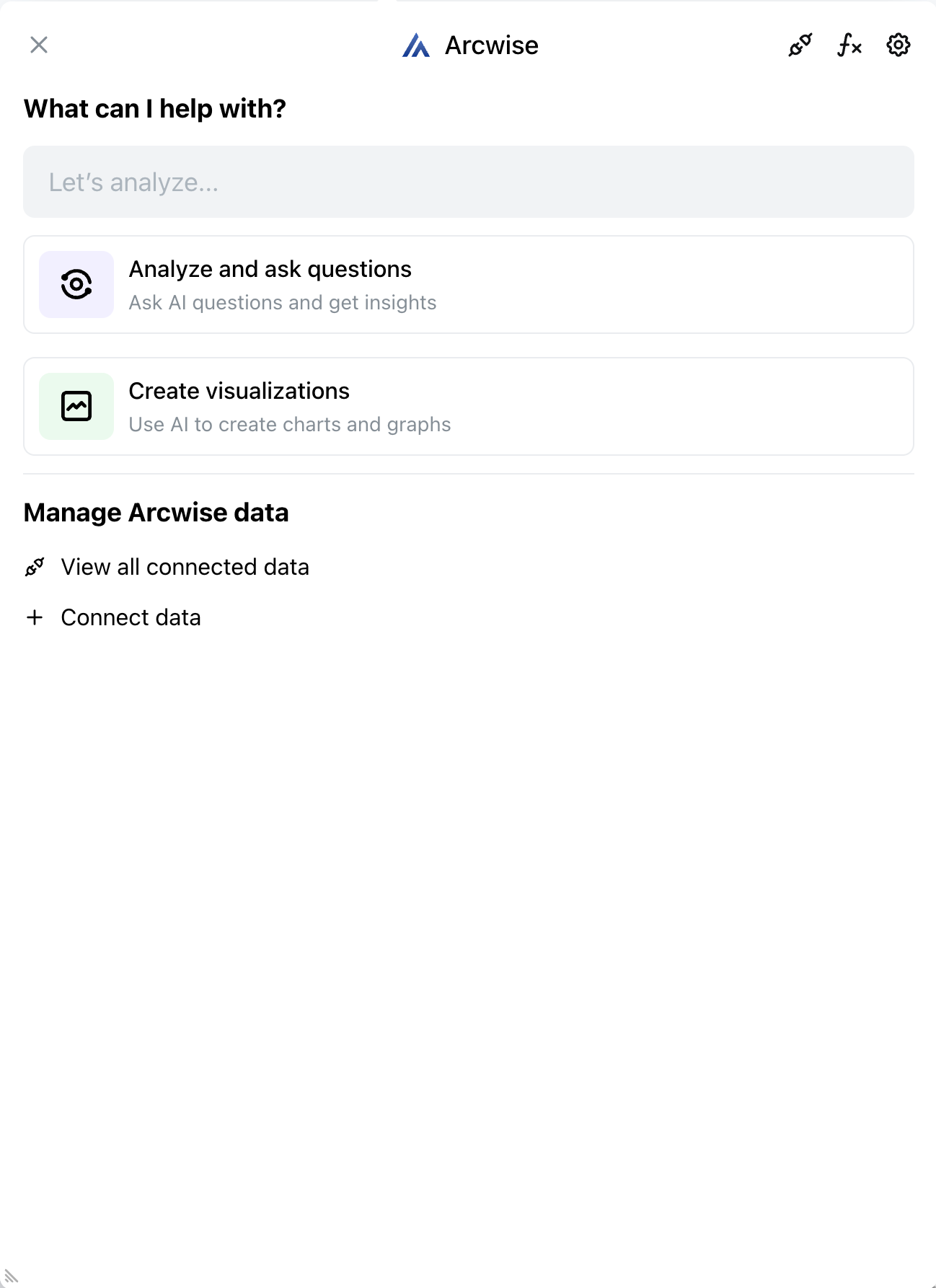Click the "Arcwise" title text in the header
Image resolution: width=936 pixels, height=1288 pixels.
click(491, 45)
